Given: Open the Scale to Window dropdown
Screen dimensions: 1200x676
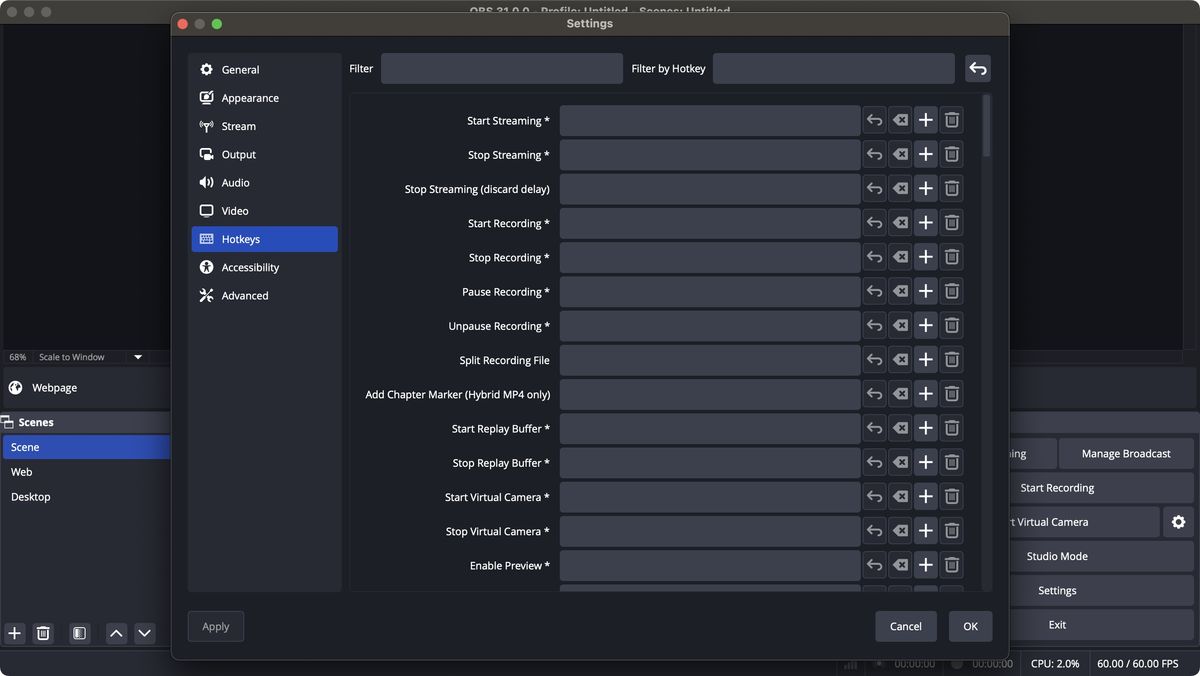Looking at the screenshot, I should (137, 356).
